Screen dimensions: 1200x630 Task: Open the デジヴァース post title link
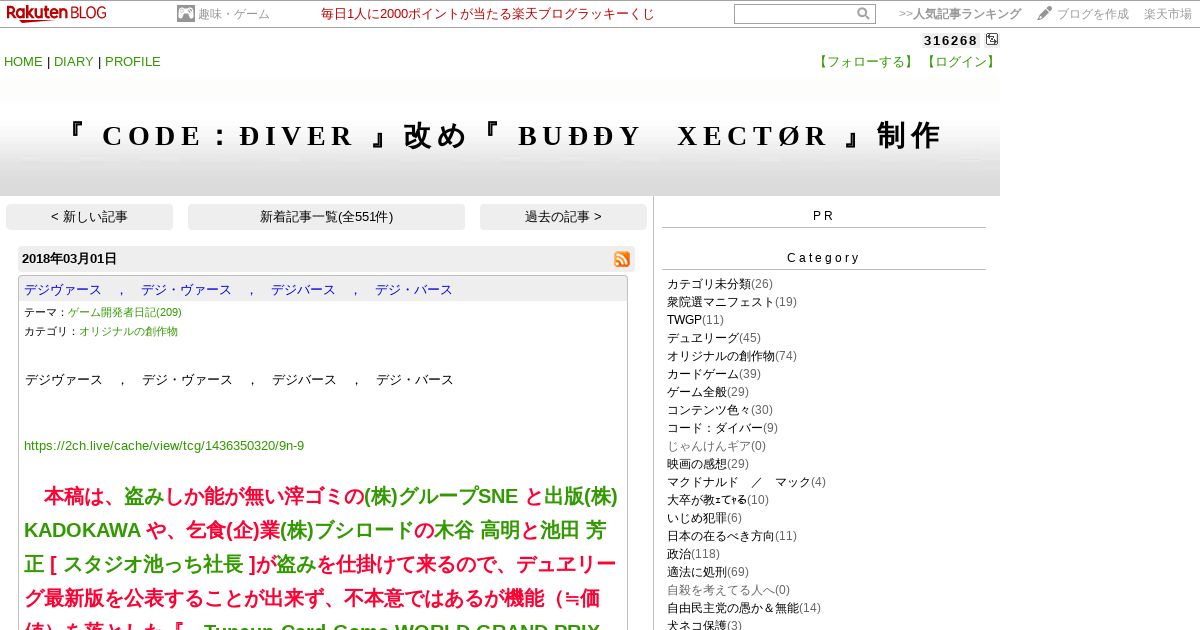pyautogui.click(x=238, y=289)
